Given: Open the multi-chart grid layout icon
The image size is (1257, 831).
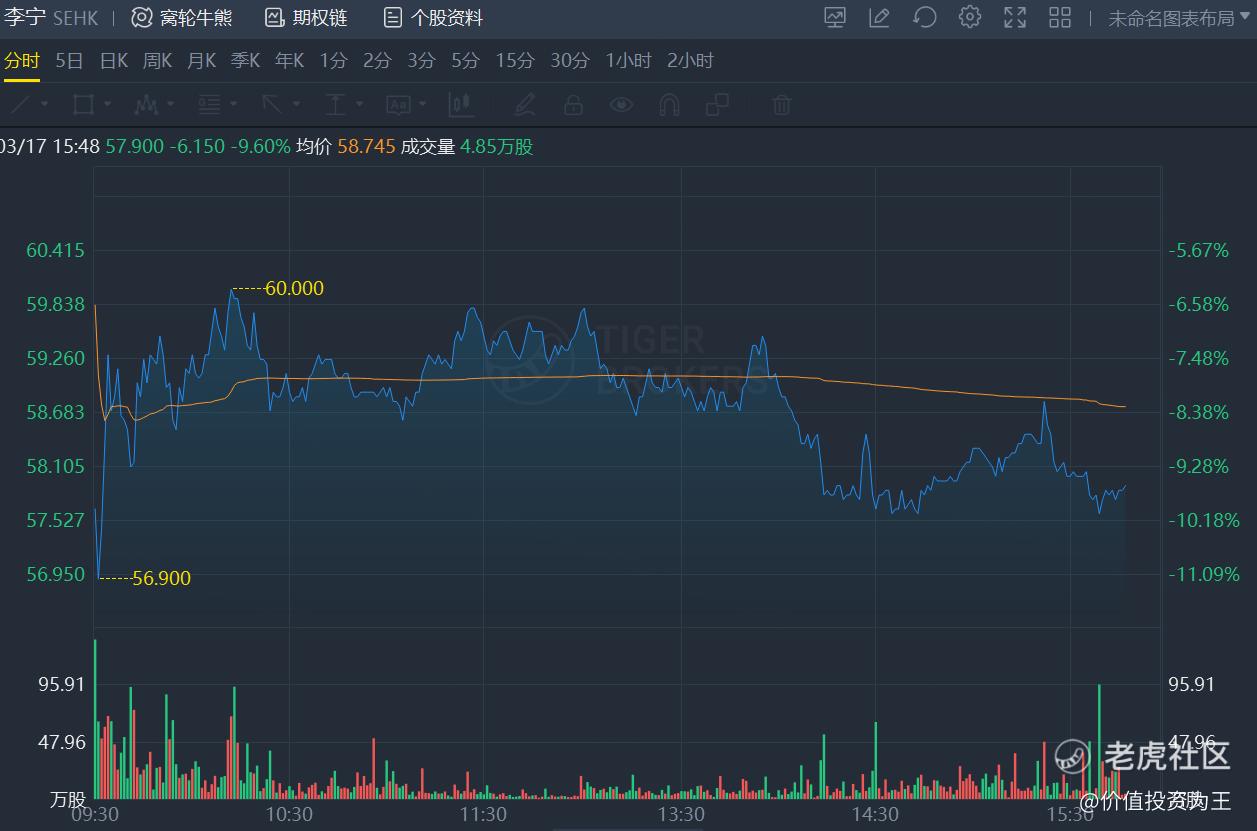Looking at the screenshot, I should tap(1060, 17).
